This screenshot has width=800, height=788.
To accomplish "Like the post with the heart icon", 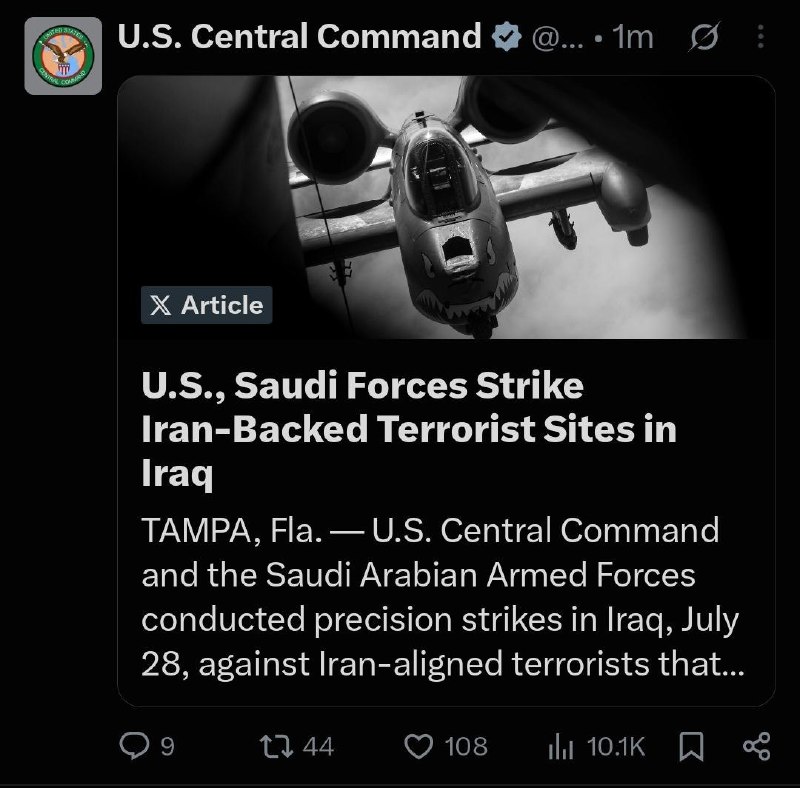I will coord(418,746).
